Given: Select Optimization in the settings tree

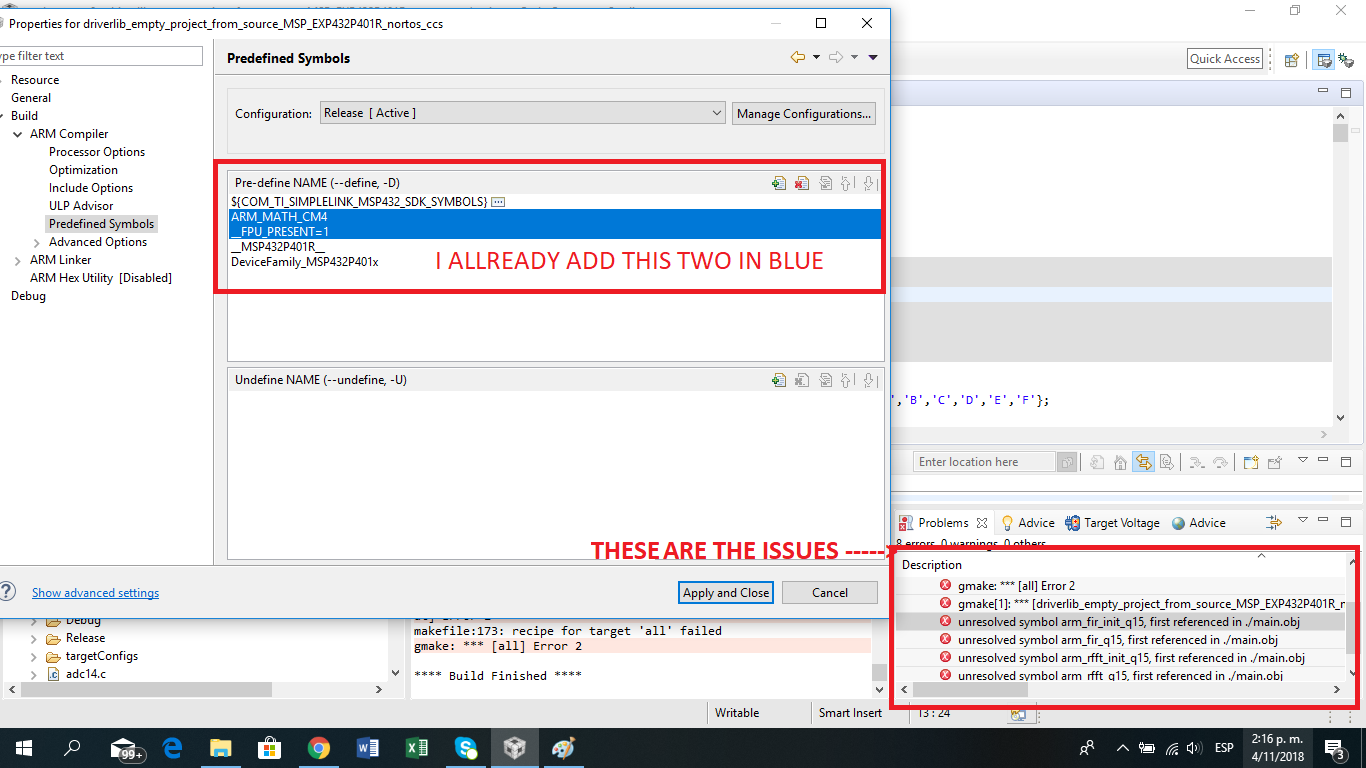Looking at the screenshot, I should 83,170.
